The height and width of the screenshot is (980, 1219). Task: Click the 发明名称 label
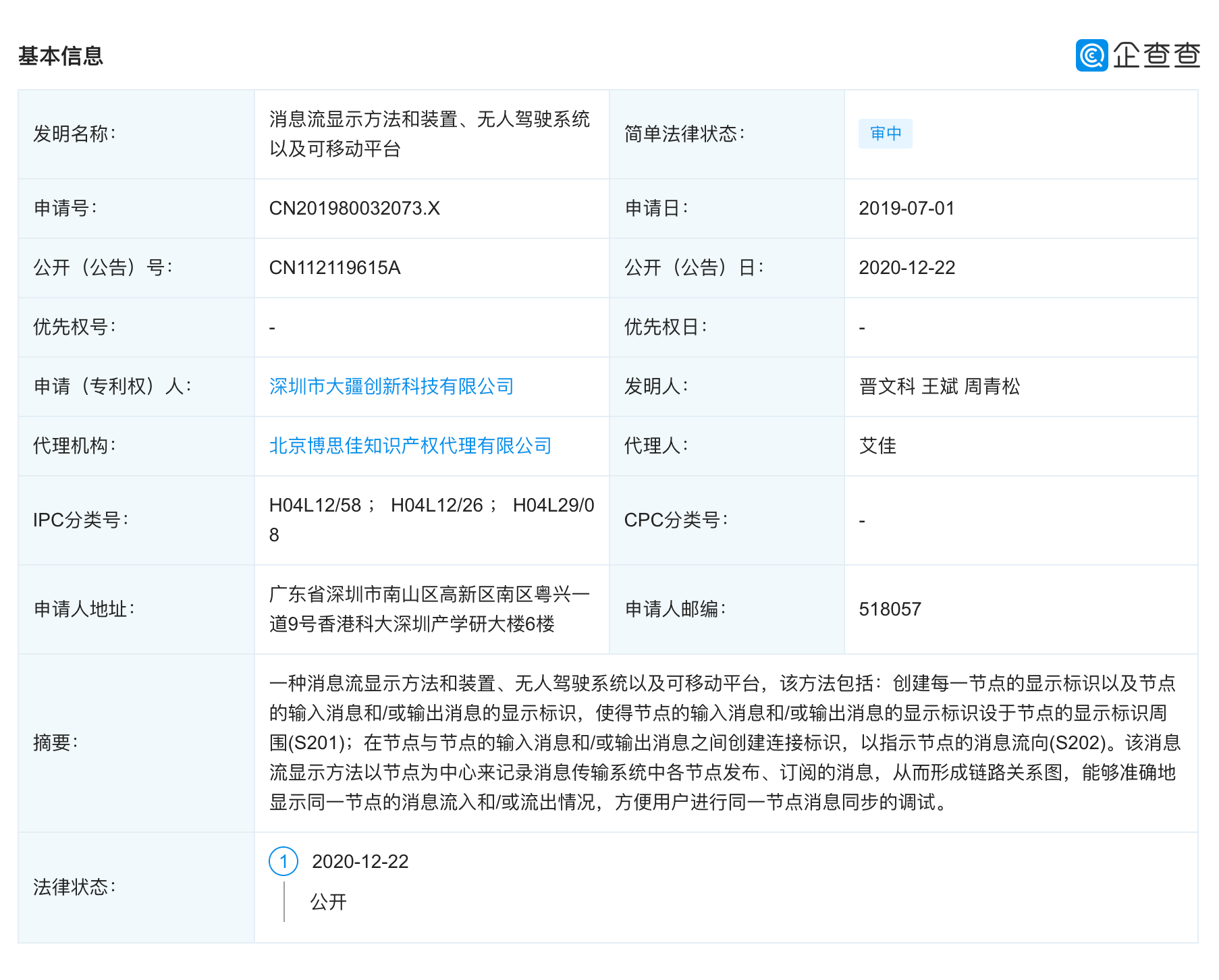coord(74,134)
